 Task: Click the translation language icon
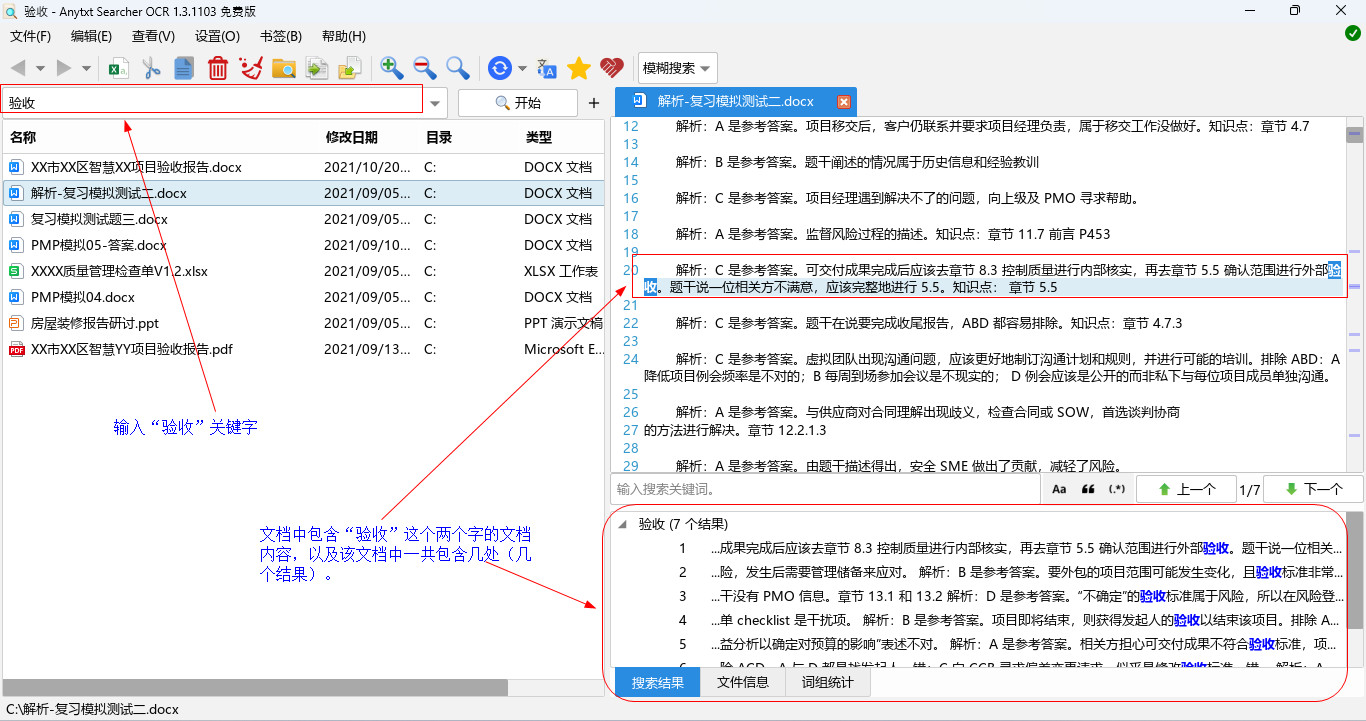(x=546, y=68)
